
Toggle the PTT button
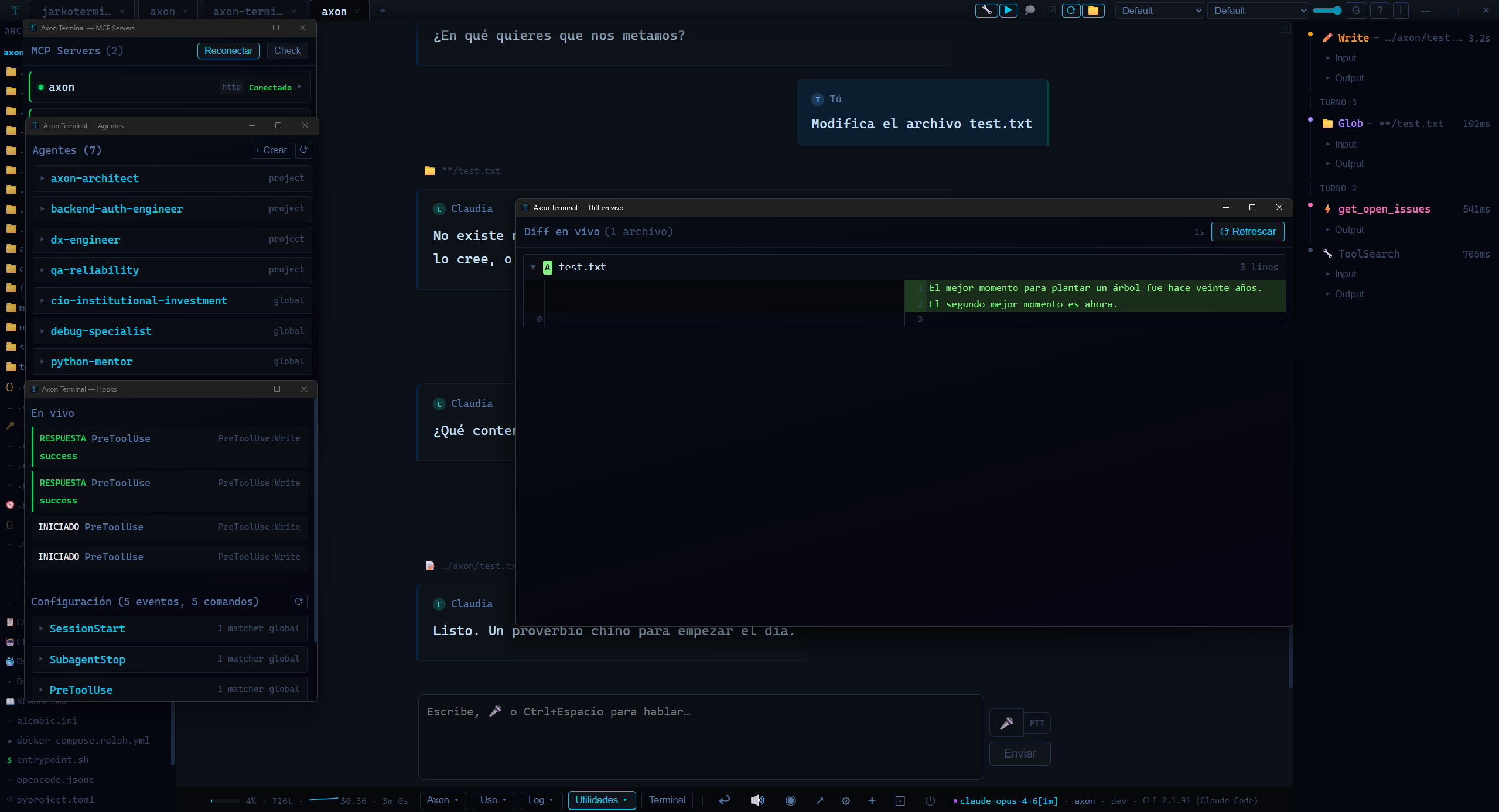(1037, 723)
